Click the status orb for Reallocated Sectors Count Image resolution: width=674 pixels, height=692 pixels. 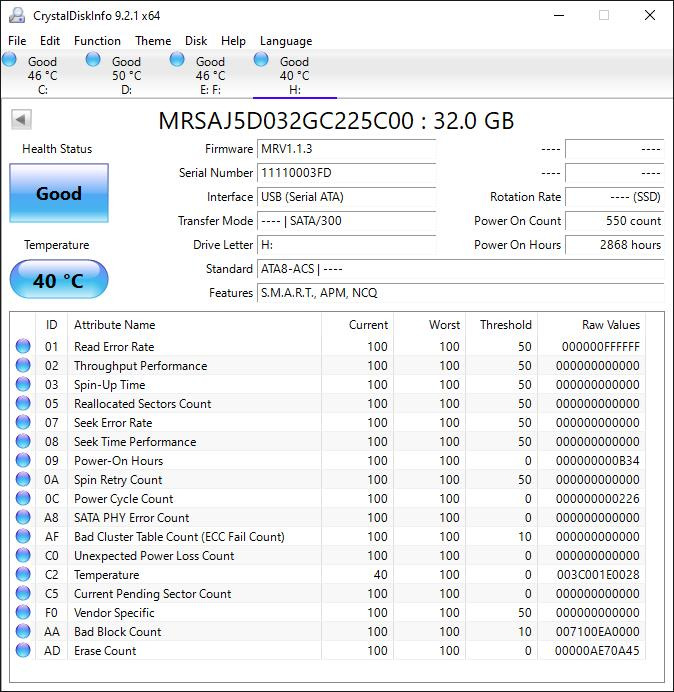[23, 403]
